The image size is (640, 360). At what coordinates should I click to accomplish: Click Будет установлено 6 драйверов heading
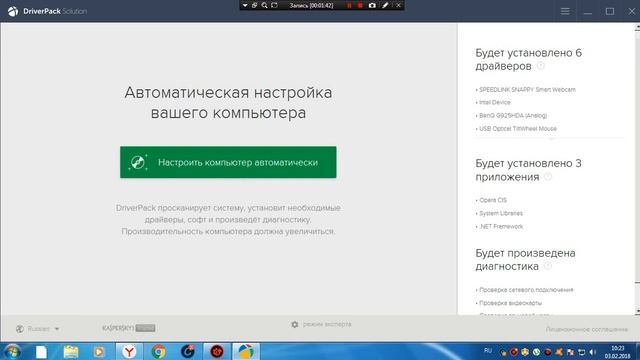[x=529, y=59]
